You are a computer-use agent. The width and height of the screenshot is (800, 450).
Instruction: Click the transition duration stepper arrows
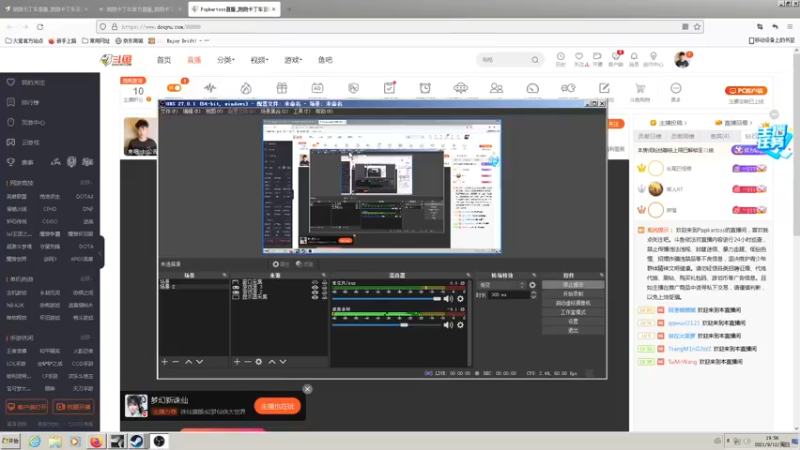(x=533, y=294)
